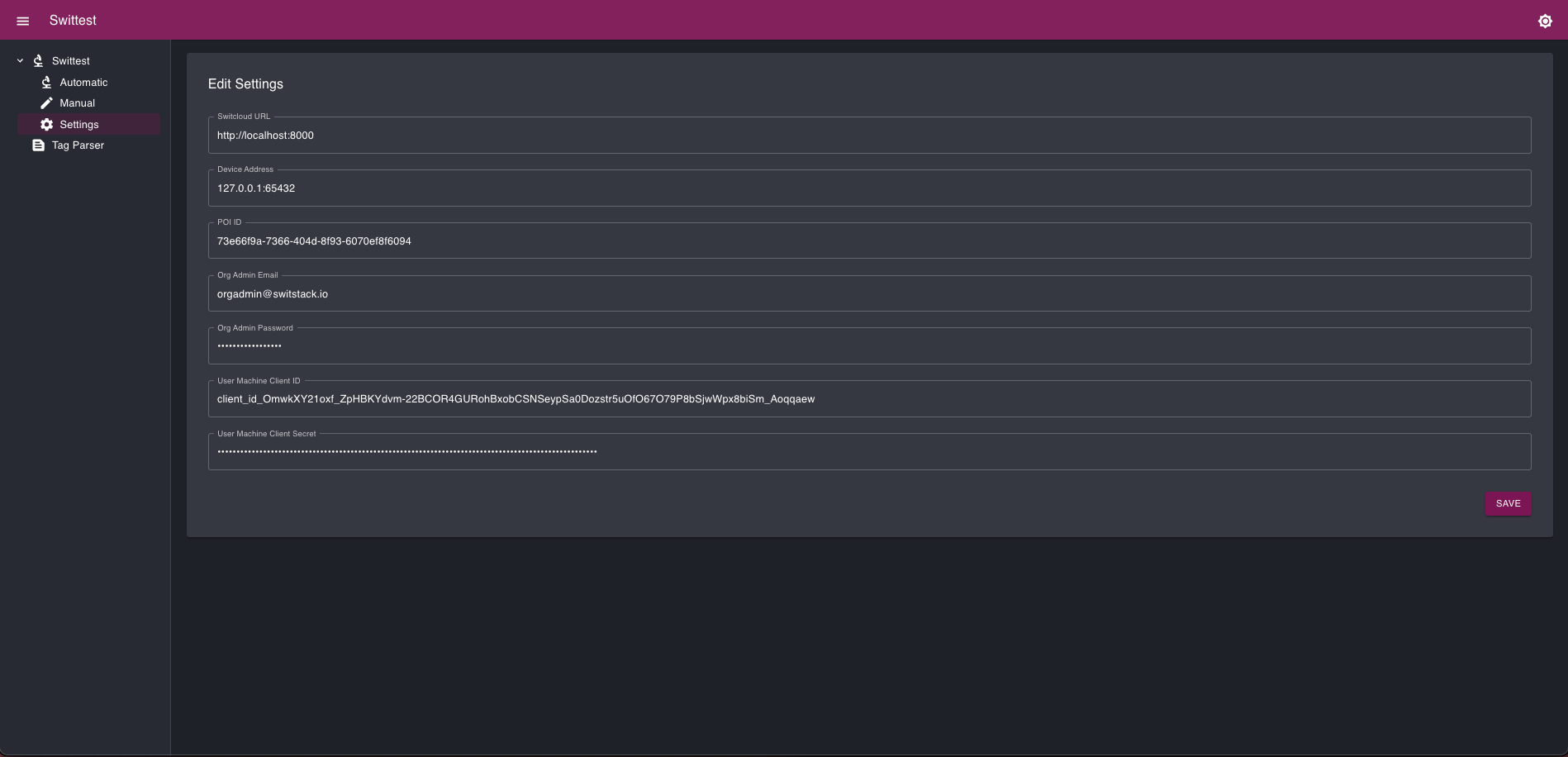
Task: Click the Manual pencil icon
Action: click(46, 103)
